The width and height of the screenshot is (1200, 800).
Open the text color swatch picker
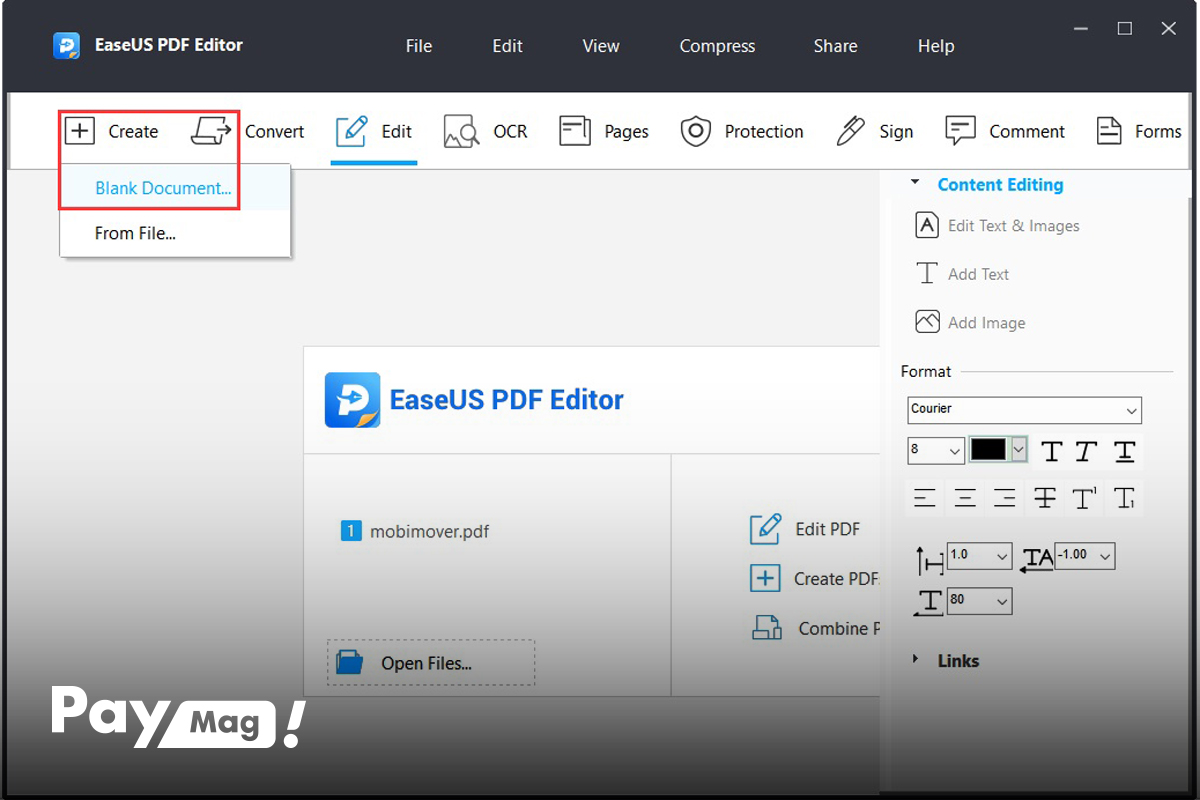click(996, 450)
